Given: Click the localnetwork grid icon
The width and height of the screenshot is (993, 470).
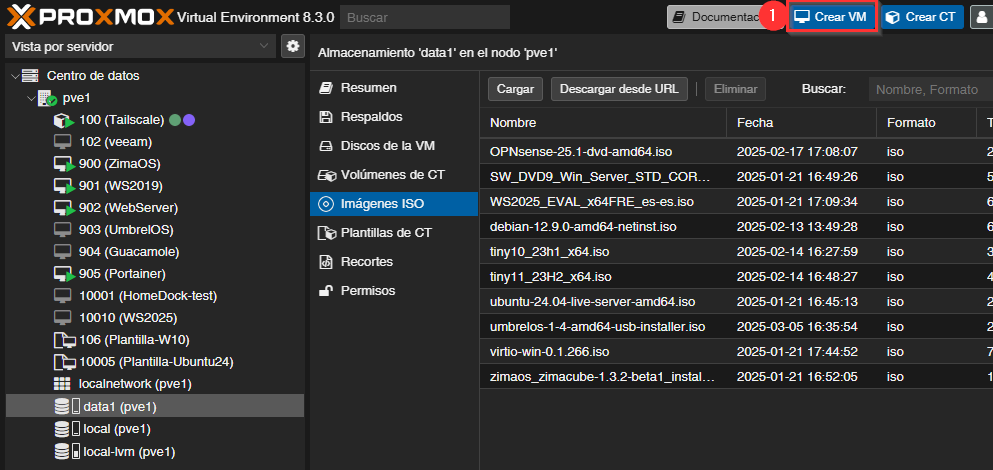Looking at the screenshot, I should click(62, 384).
